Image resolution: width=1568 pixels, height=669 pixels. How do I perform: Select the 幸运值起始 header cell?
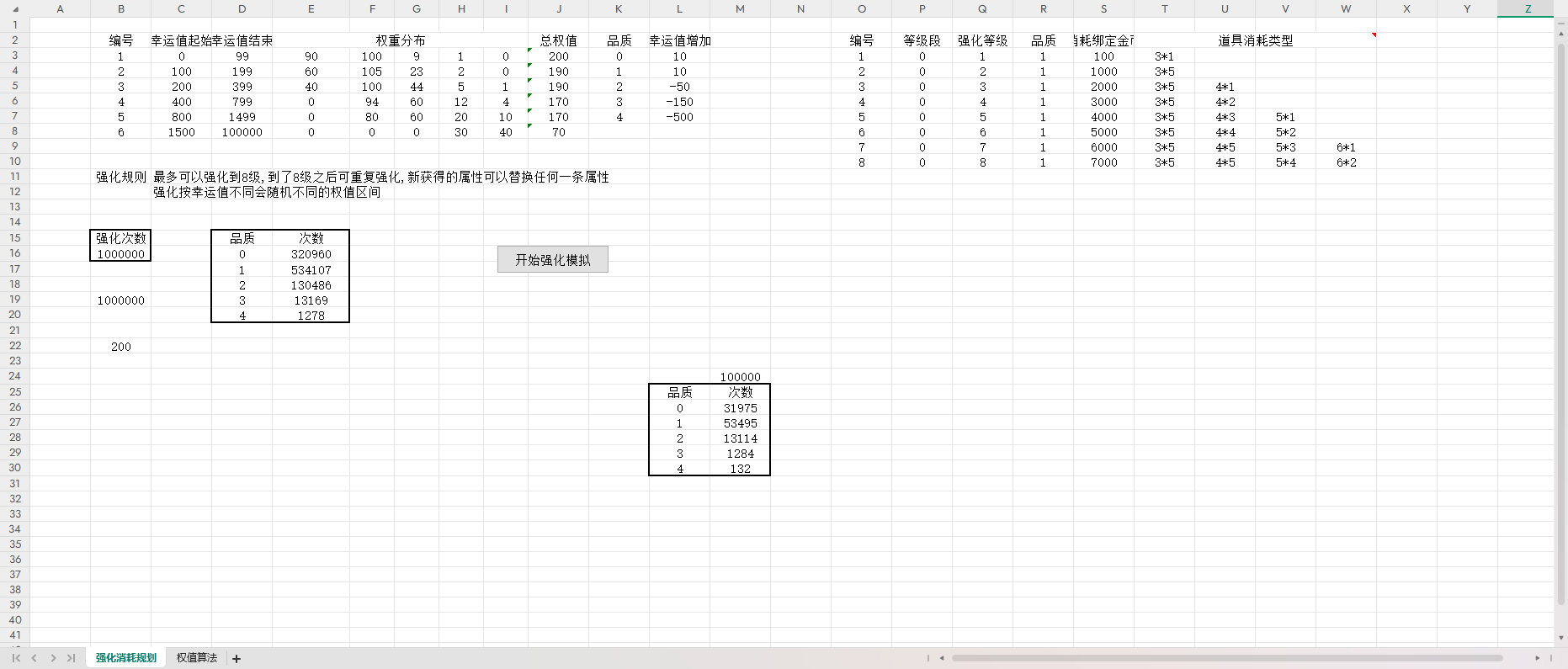(181, 40)
